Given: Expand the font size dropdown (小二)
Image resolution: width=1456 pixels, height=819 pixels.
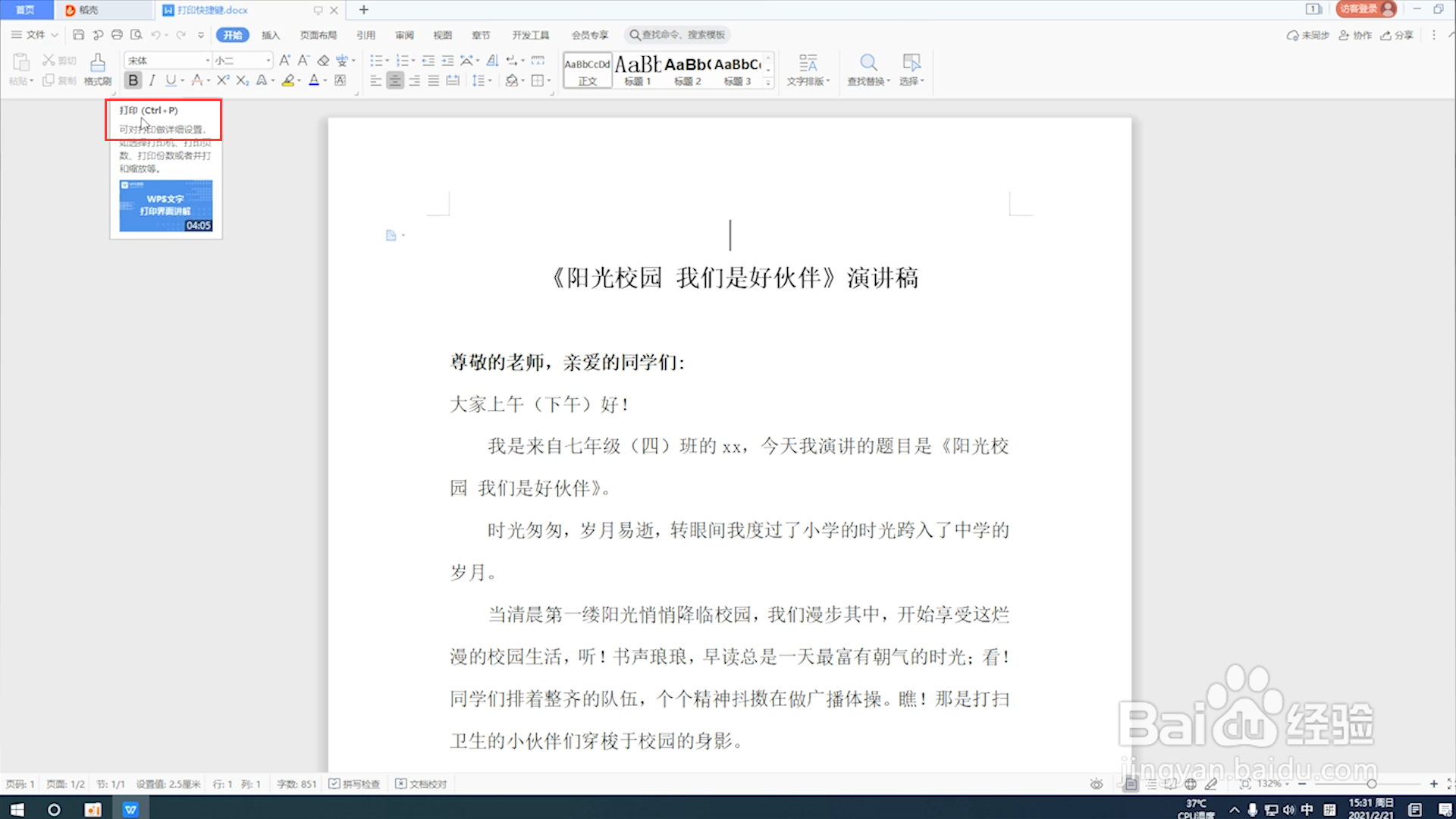Looking at the screenshot, I should tap(268, 61).
